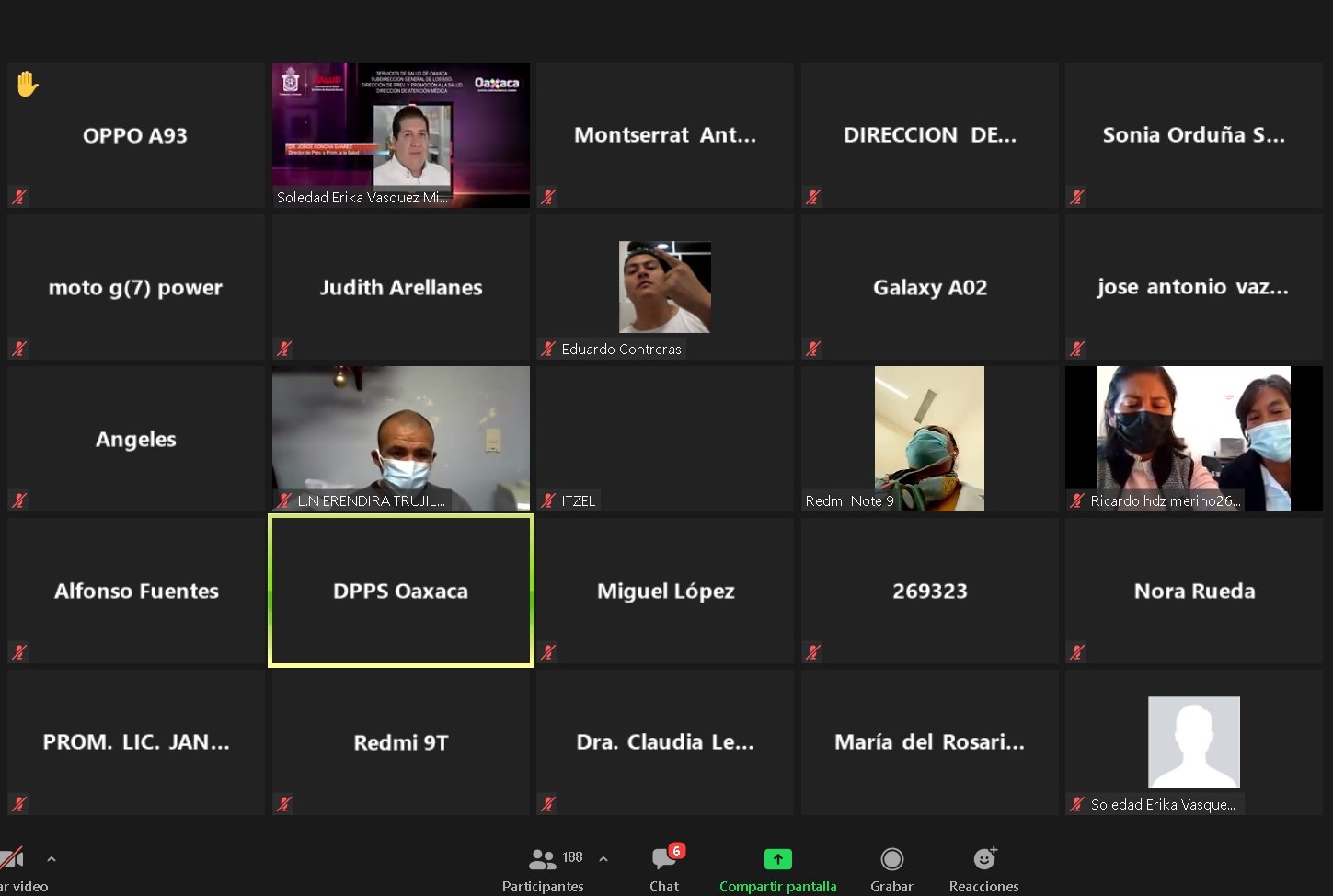Click the Reacciones label in toolbar

point(983,886)
